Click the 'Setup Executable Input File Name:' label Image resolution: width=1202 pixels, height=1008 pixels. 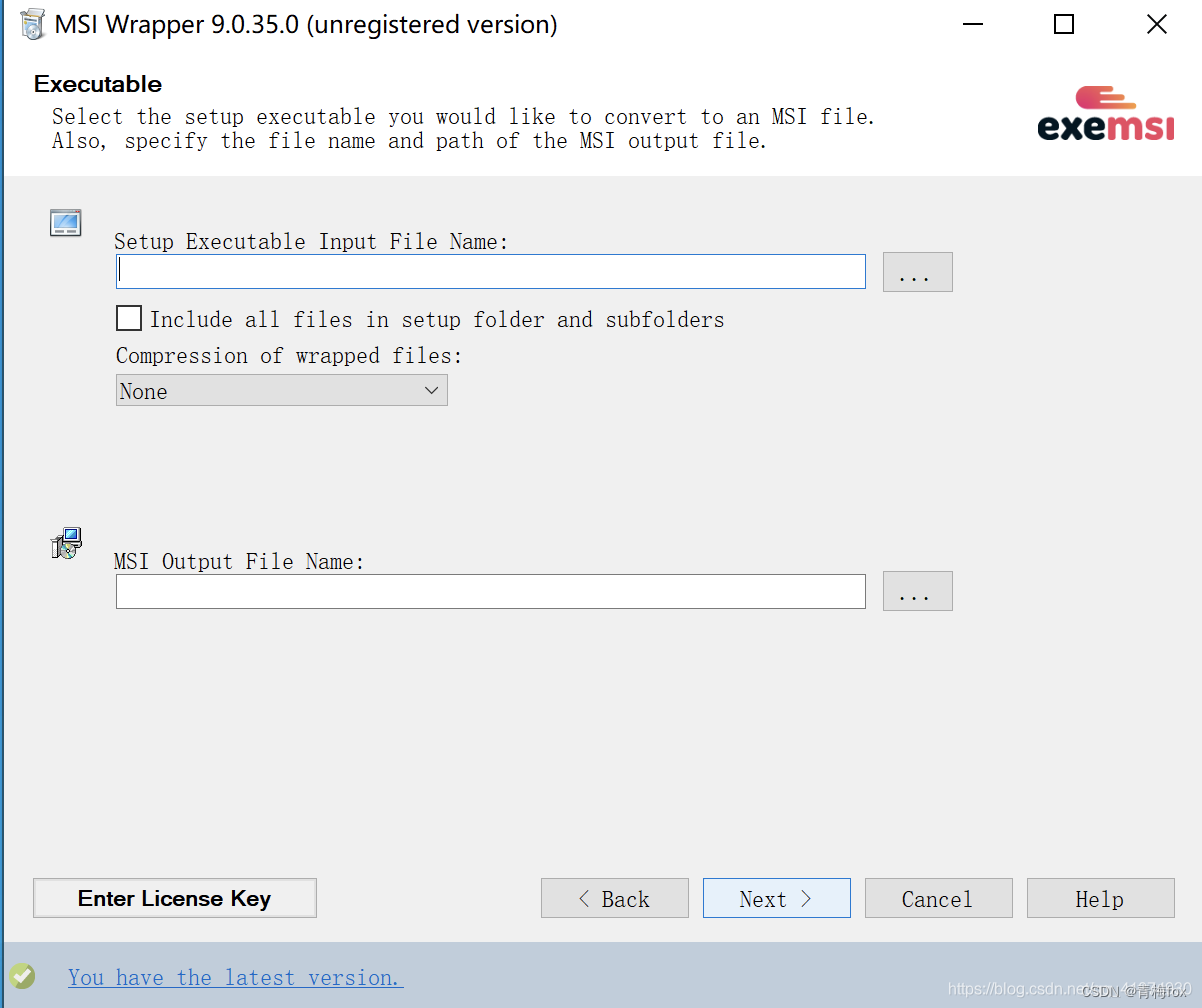coord(311,241)
